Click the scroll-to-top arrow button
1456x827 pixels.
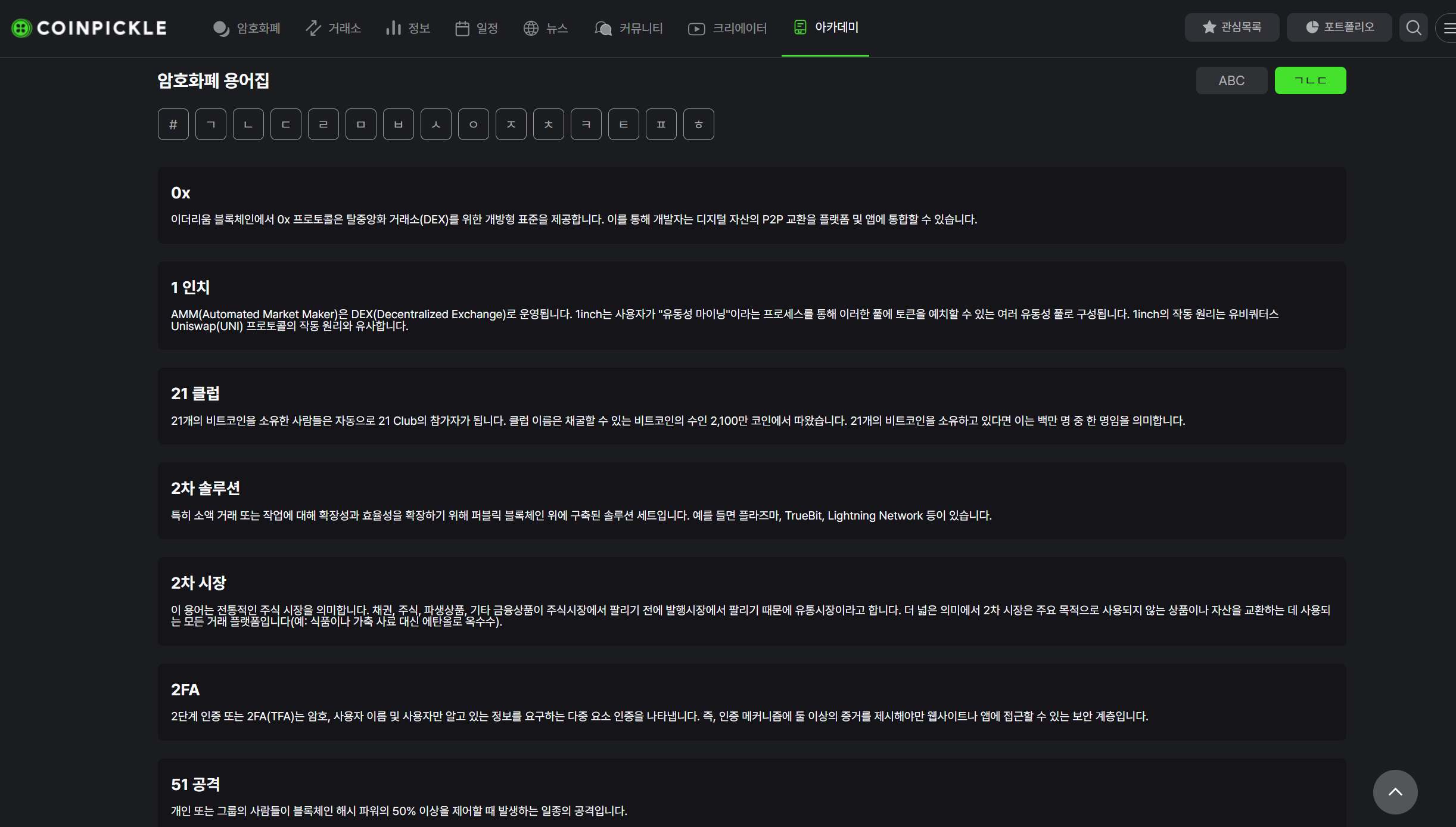(1395, 792)
